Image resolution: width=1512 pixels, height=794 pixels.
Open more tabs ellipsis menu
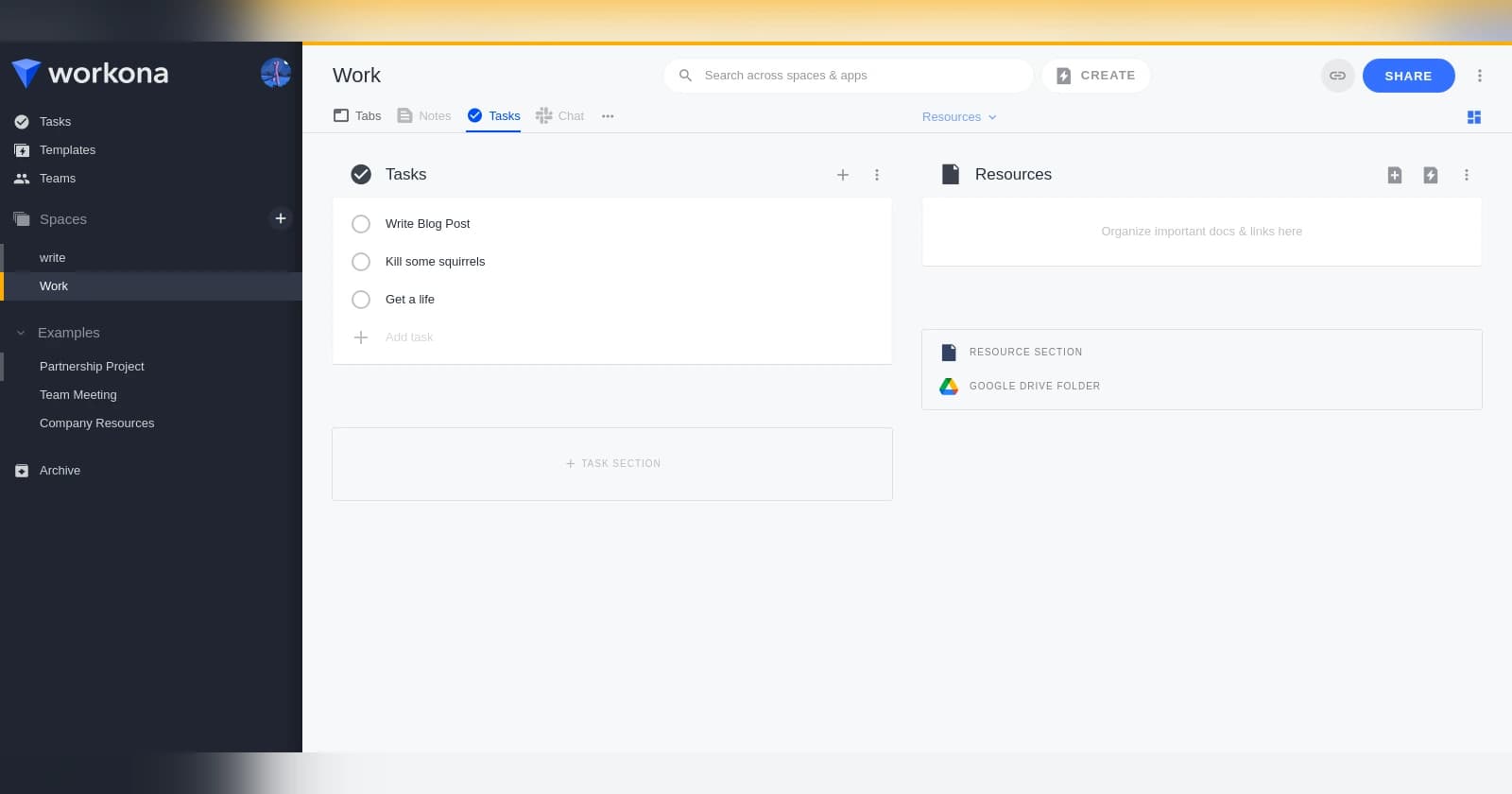pos(608,116)
